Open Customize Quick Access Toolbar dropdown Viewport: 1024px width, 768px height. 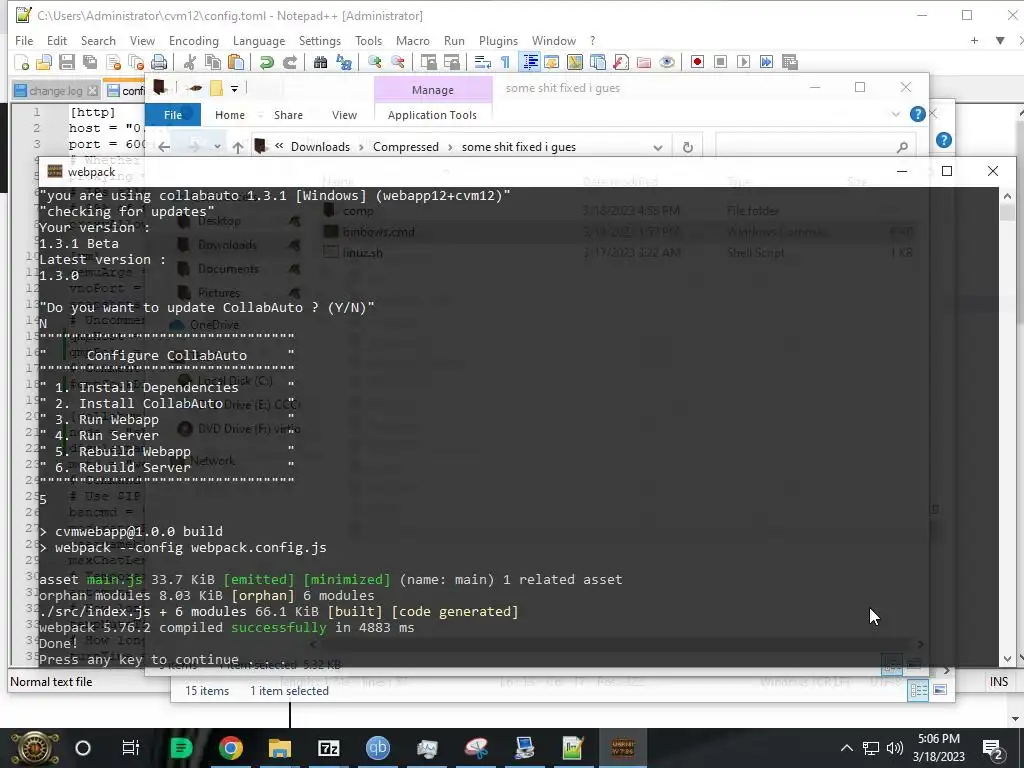pyautogui.click(x=234, y=88)
